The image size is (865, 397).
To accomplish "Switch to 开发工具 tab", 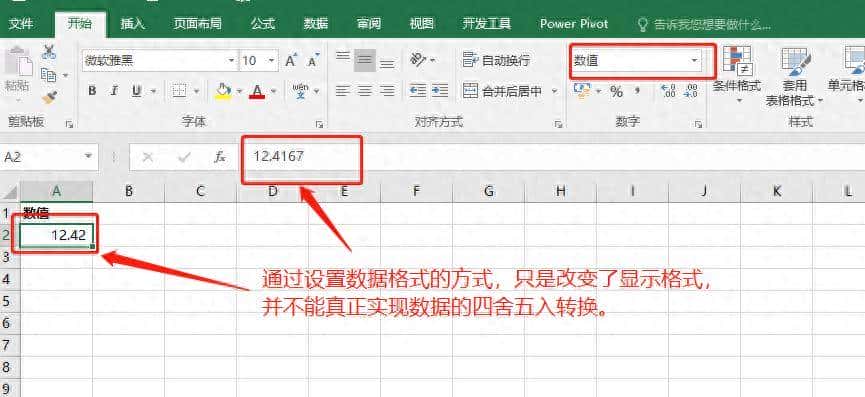I will (487, 24).
